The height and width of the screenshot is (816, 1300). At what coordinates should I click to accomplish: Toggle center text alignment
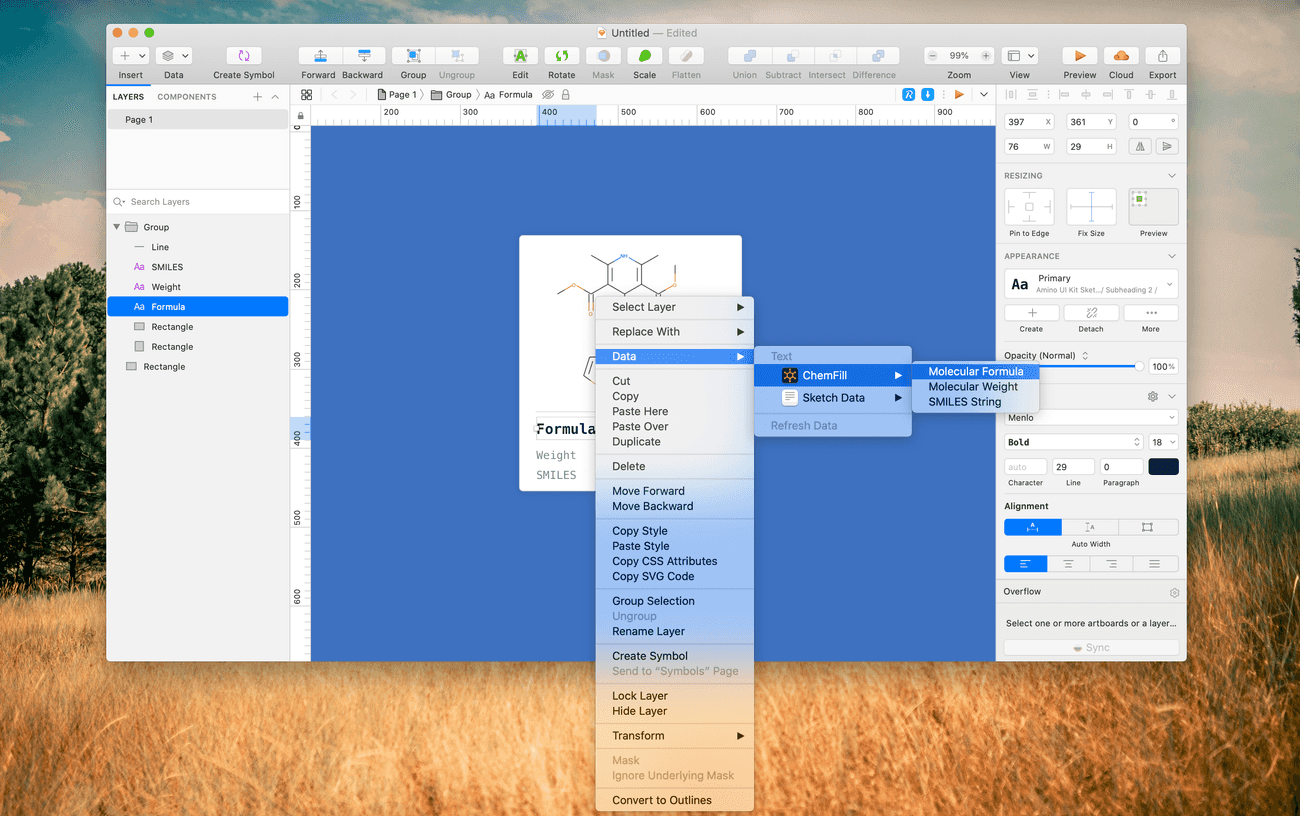pos(1068,563)
